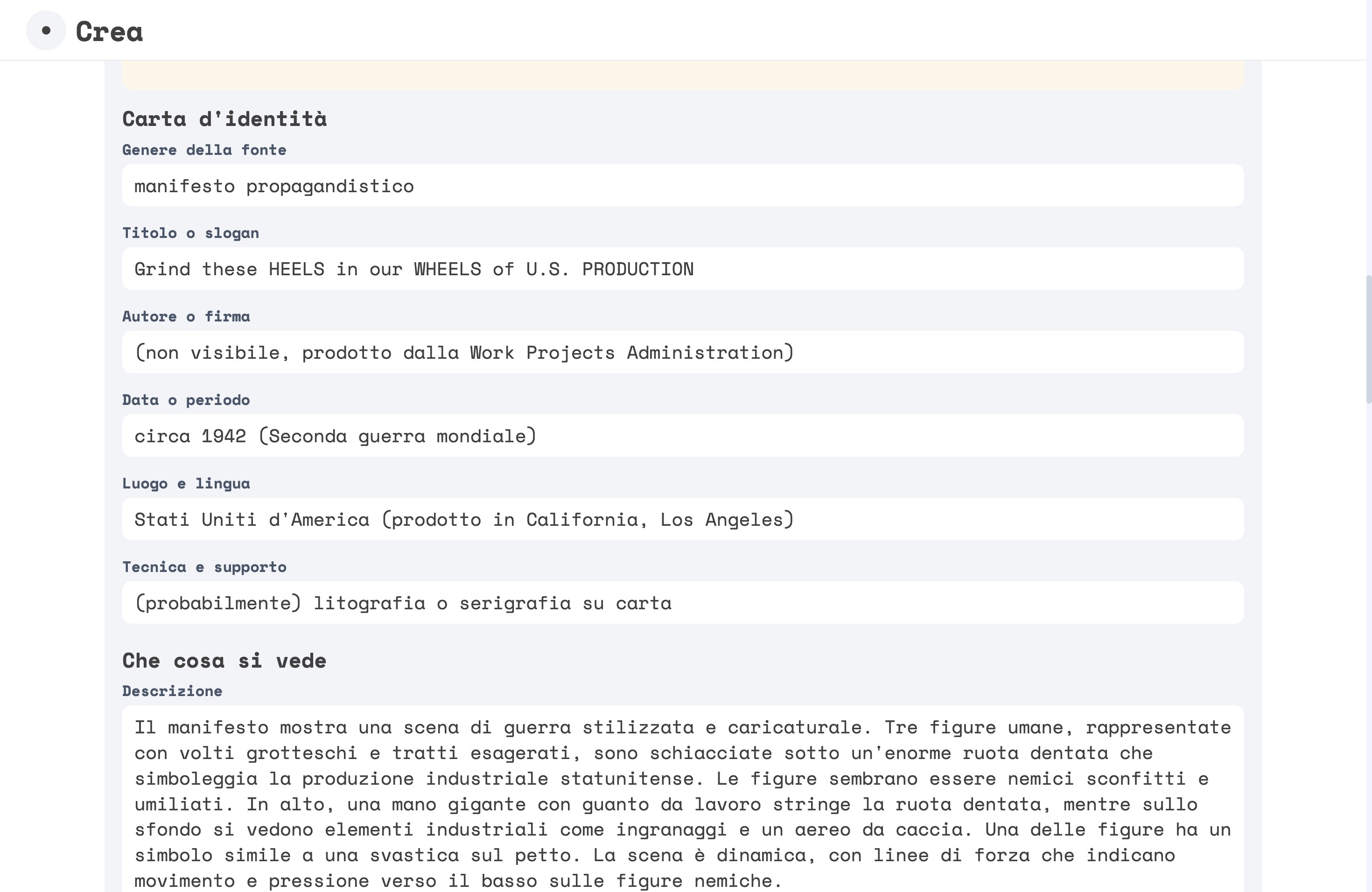Edit the Genere della fonte field
The image size is (1372, 892).
coord(683,186)
